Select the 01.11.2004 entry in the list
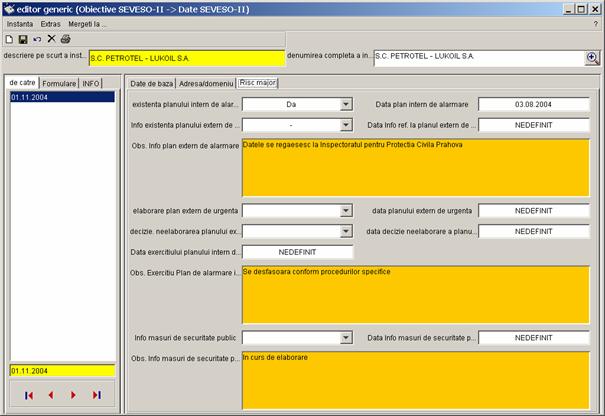 click(60, 98)
